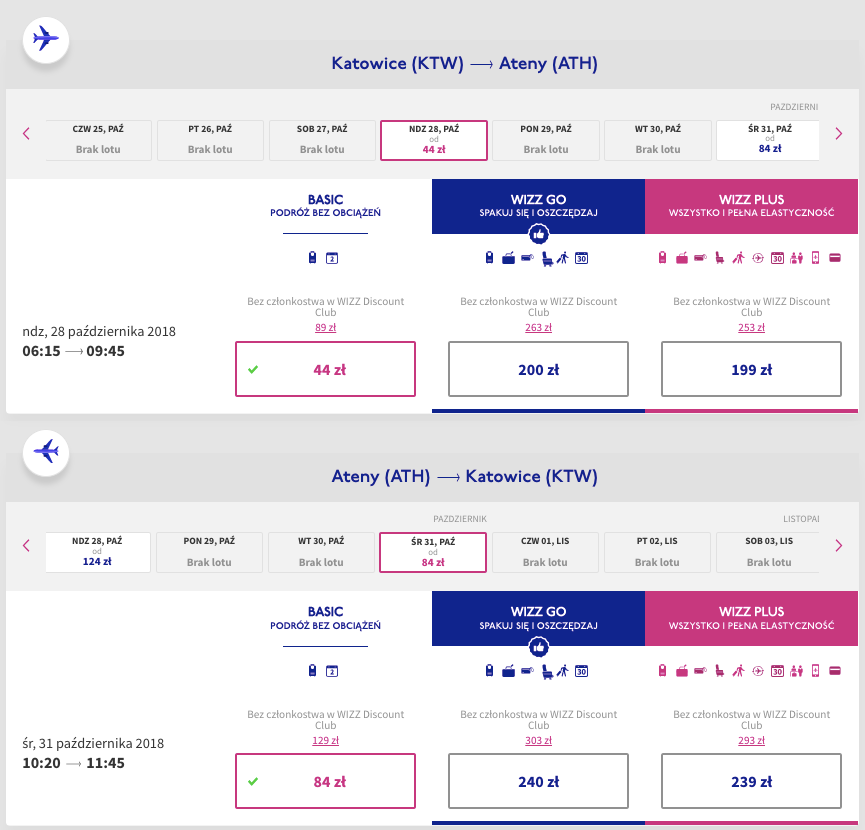Open the 293 zł non-member price link
This screenshot has height=830, width=865.
pyautogui.click(x=751, y=740)
